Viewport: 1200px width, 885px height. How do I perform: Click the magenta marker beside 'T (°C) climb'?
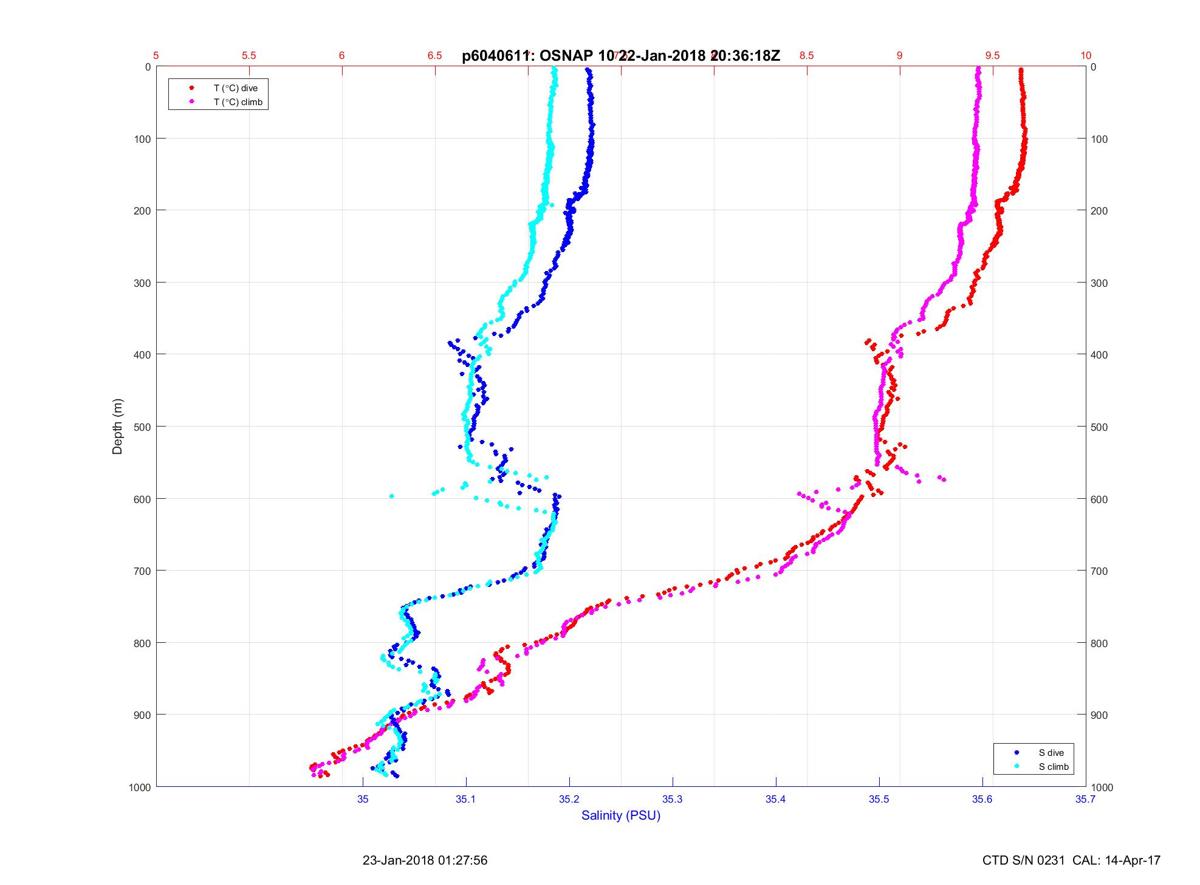tap(190, 102)
